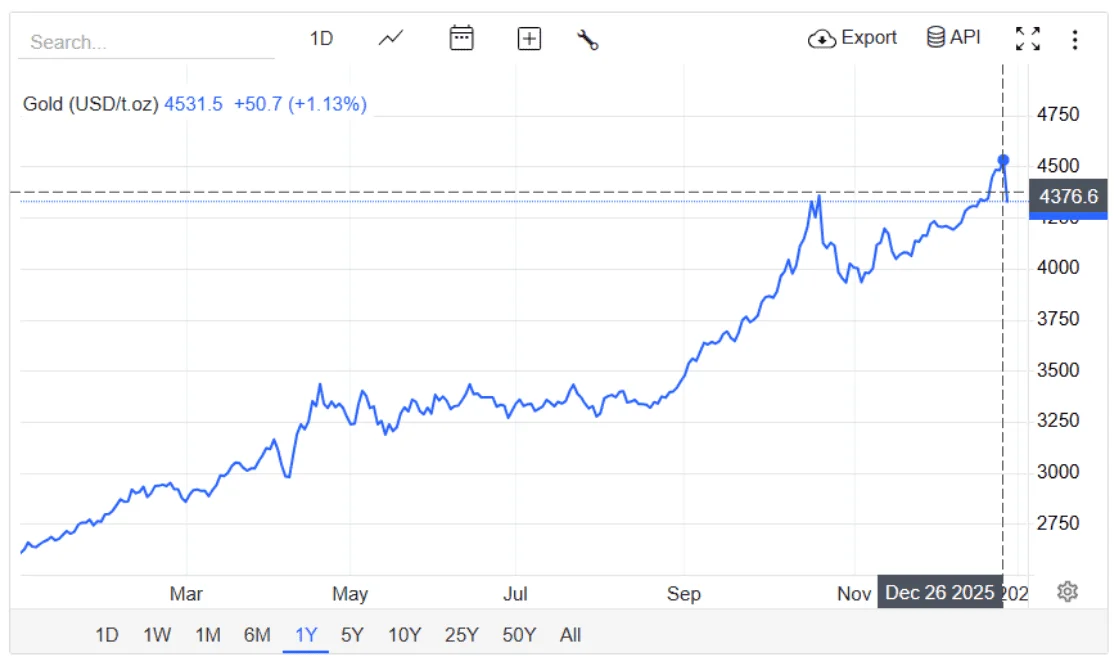
Task: Select the line chart style icon
Action: [390, 38]
